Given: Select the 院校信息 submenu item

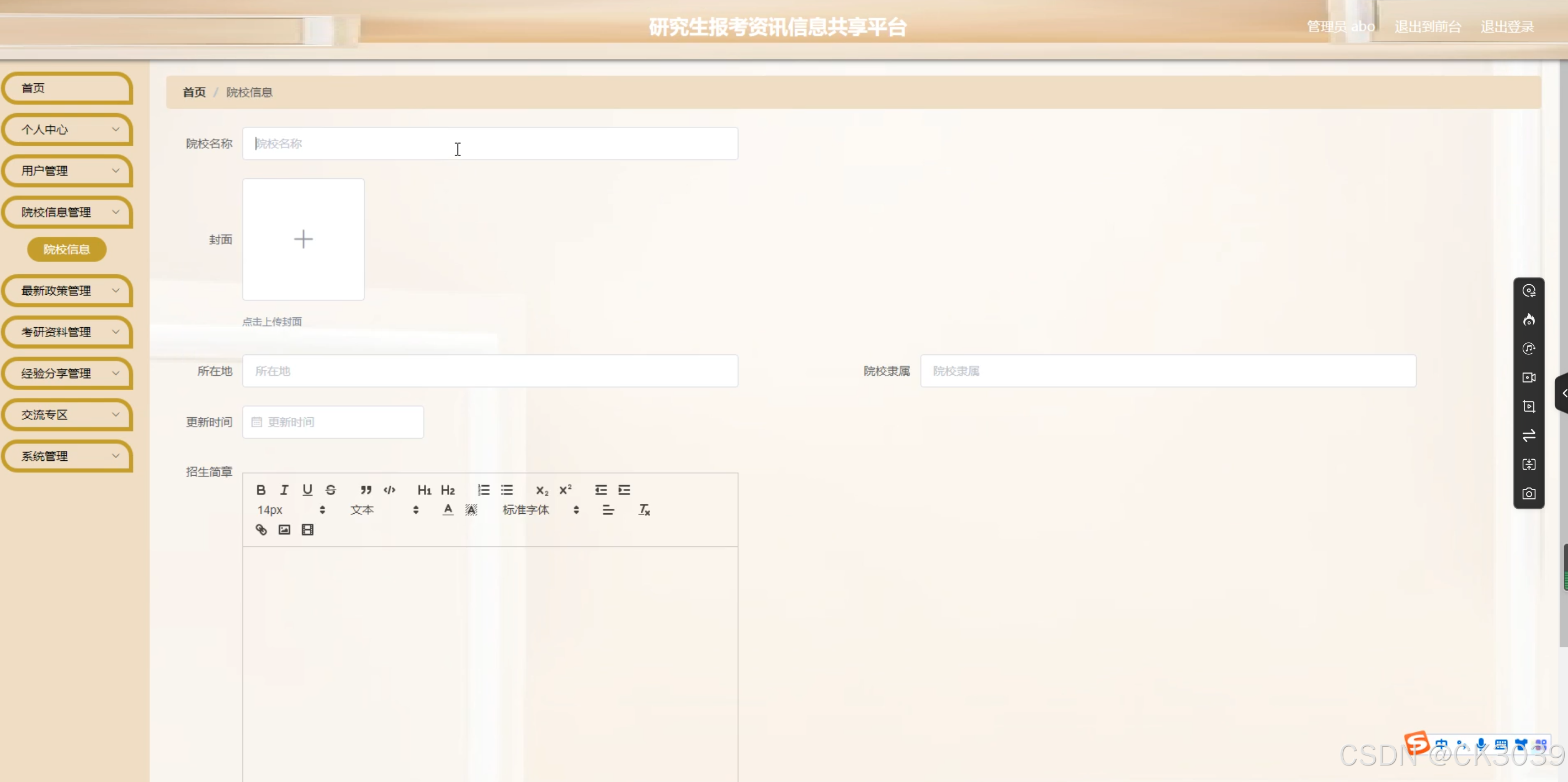Looking at the screenshot, I should pos(67,249).
